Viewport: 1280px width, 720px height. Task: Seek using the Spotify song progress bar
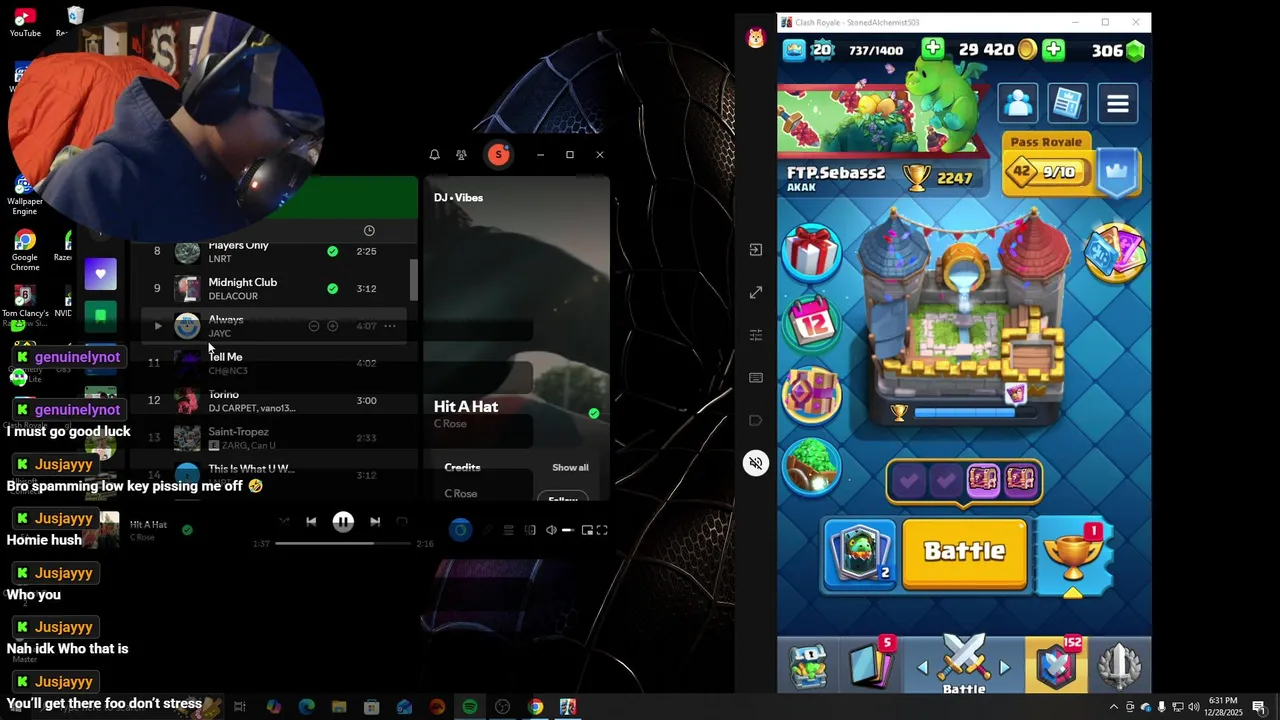[343, 543]
